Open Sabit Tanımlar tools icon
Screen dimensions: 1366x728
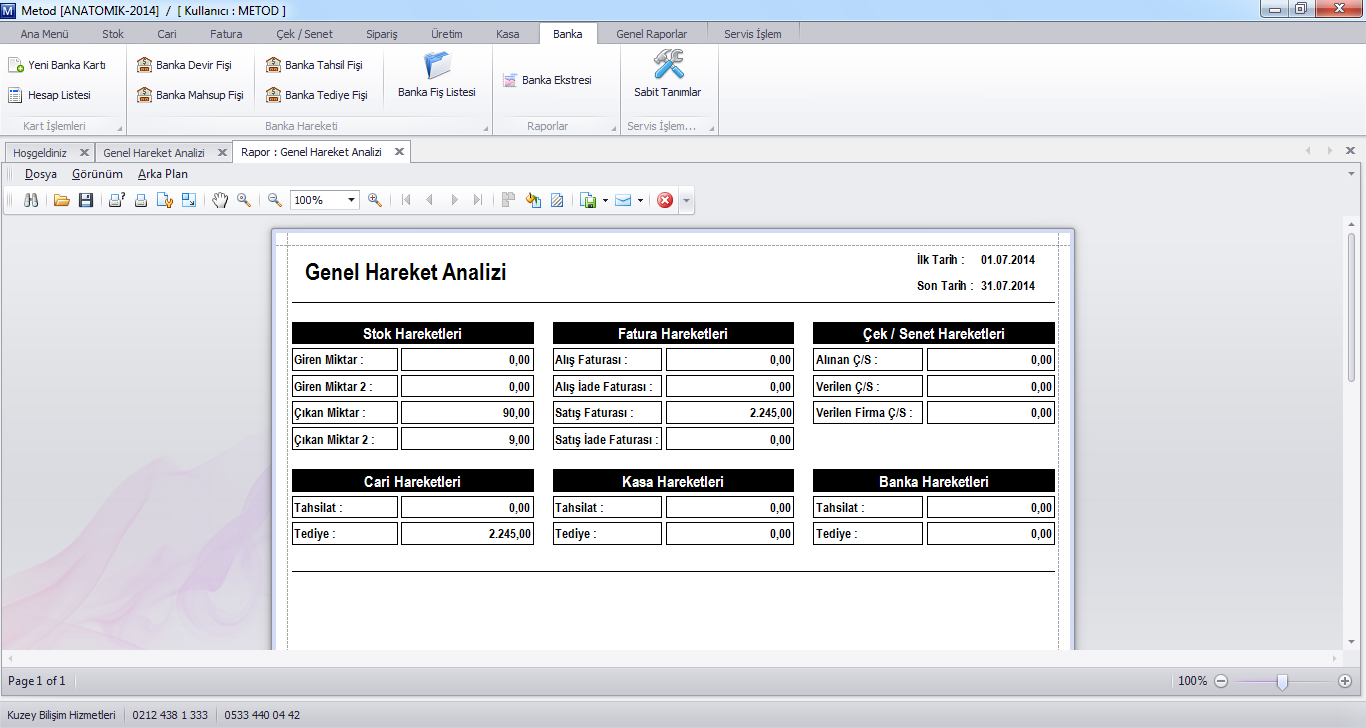tap(668, 67)
